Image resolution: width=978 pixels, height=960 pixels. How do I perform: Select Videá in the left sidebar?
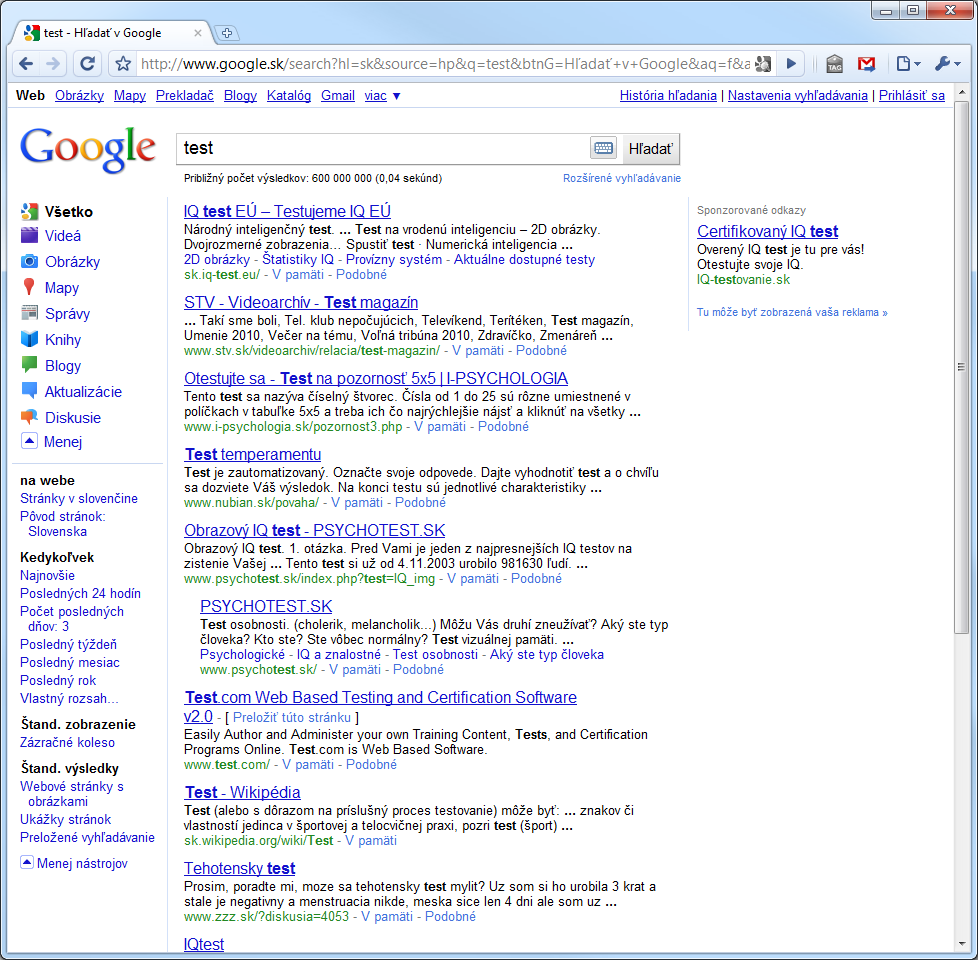pyautogui.click(x=62, y=236)
